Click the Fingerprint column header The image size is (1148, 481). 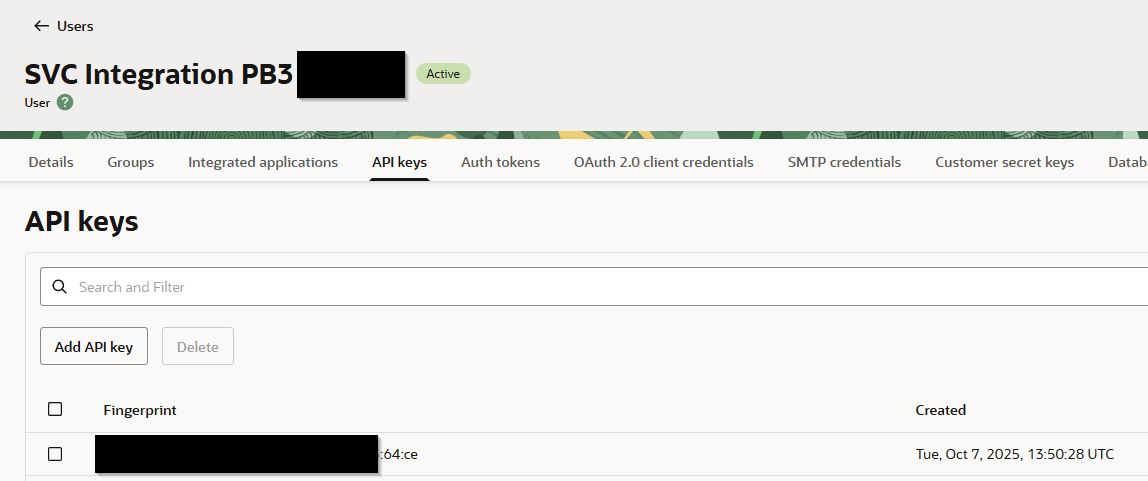coord(140,410)
